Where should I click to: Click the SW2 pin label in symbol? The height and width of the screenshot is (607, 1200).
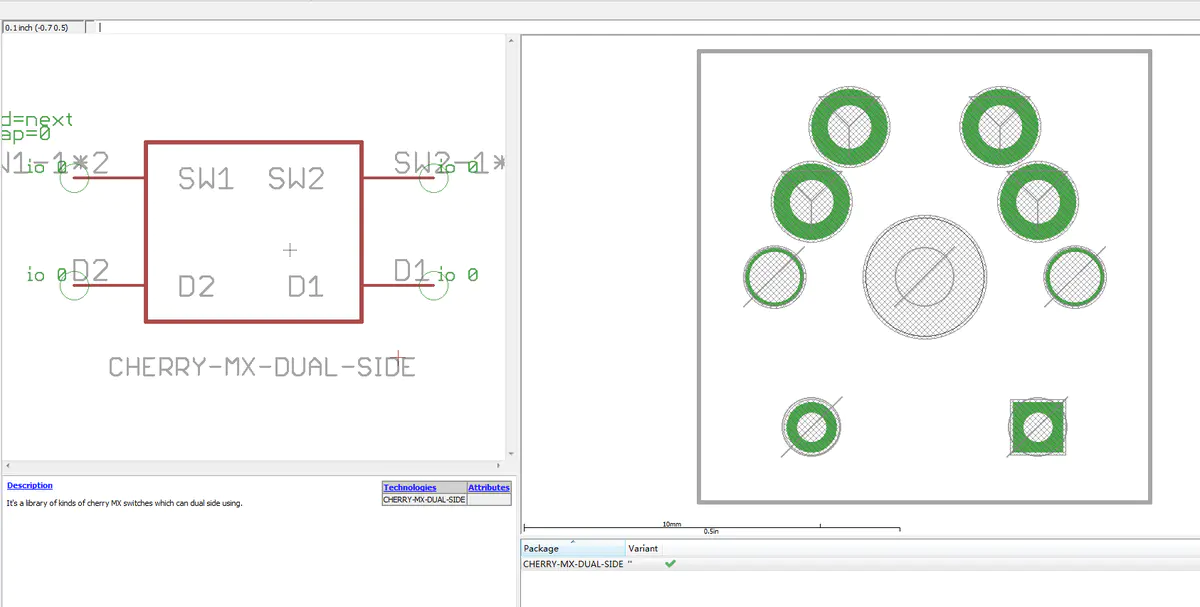click(296, 180)
